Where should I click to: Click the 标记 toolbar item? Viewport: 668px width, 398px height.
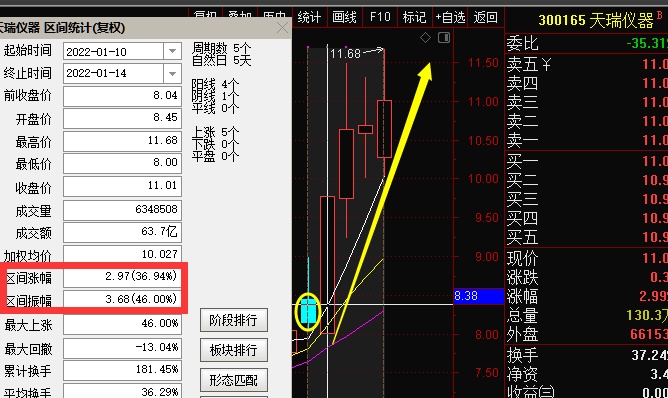point(414,17)
